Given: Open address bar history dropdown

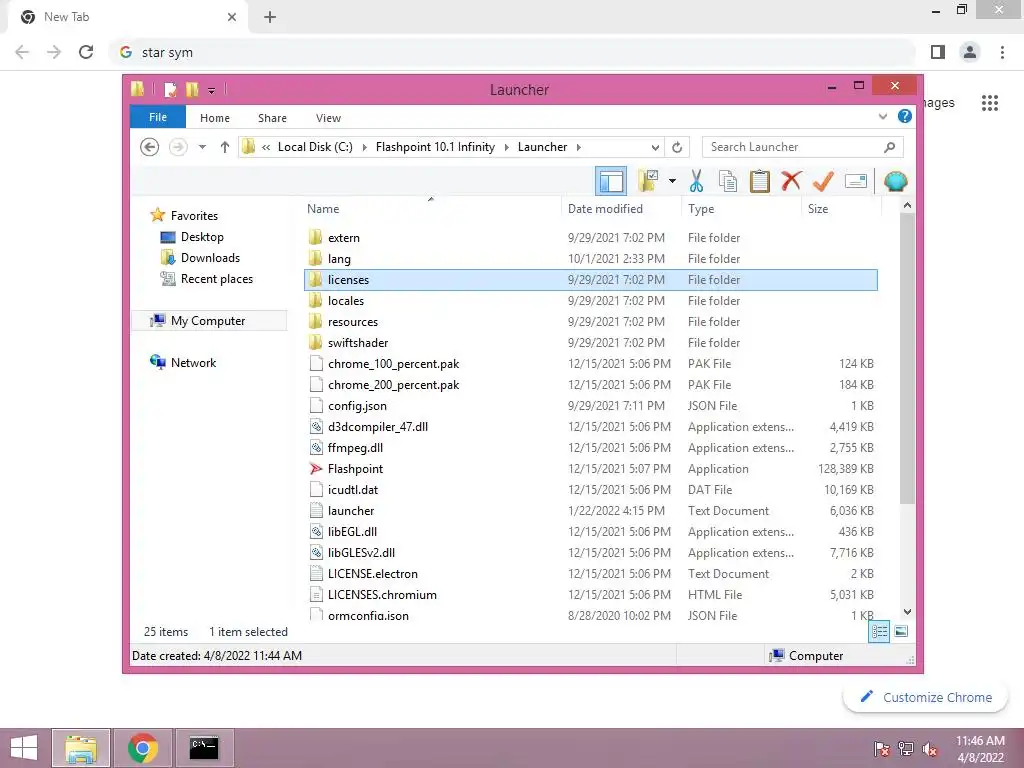Looking at the screenshot, I should click(x=655, y=147).
